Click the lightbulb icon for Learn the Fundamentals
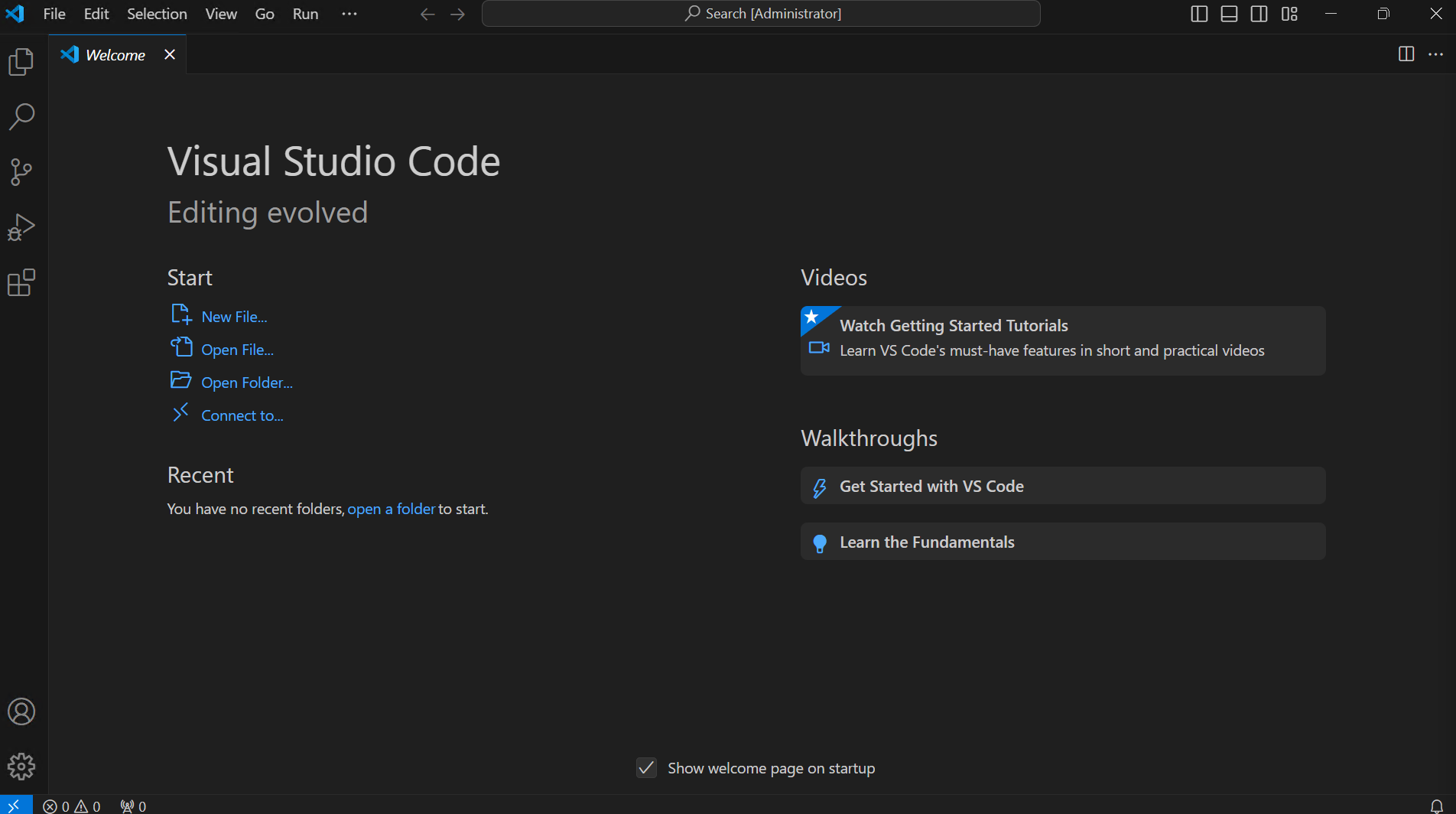 [x=820, y=543]
